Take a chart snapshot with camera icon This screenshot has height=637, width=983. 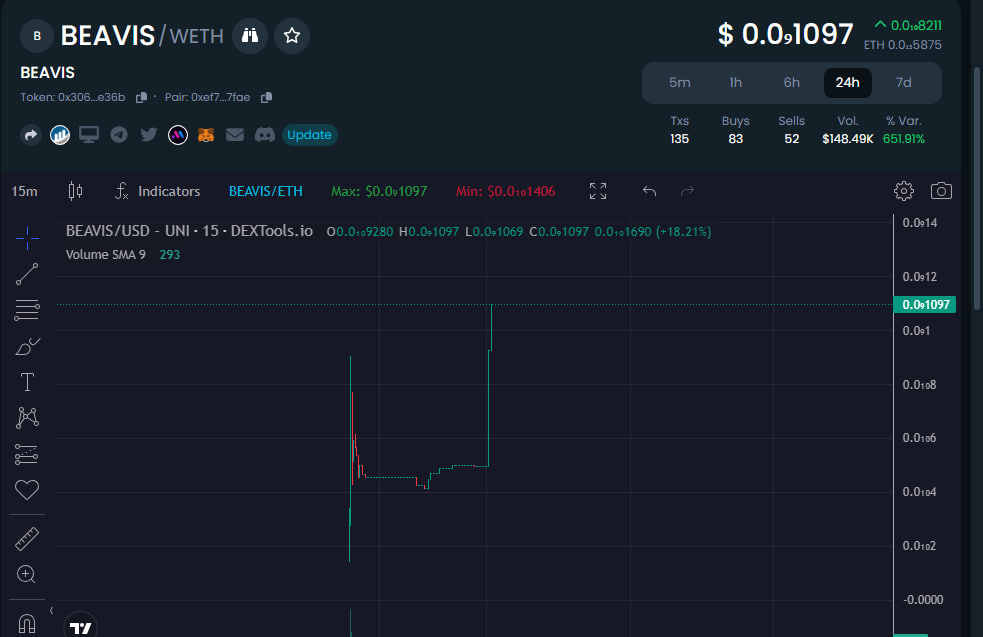pyautogui.click(x=941, y=191)
